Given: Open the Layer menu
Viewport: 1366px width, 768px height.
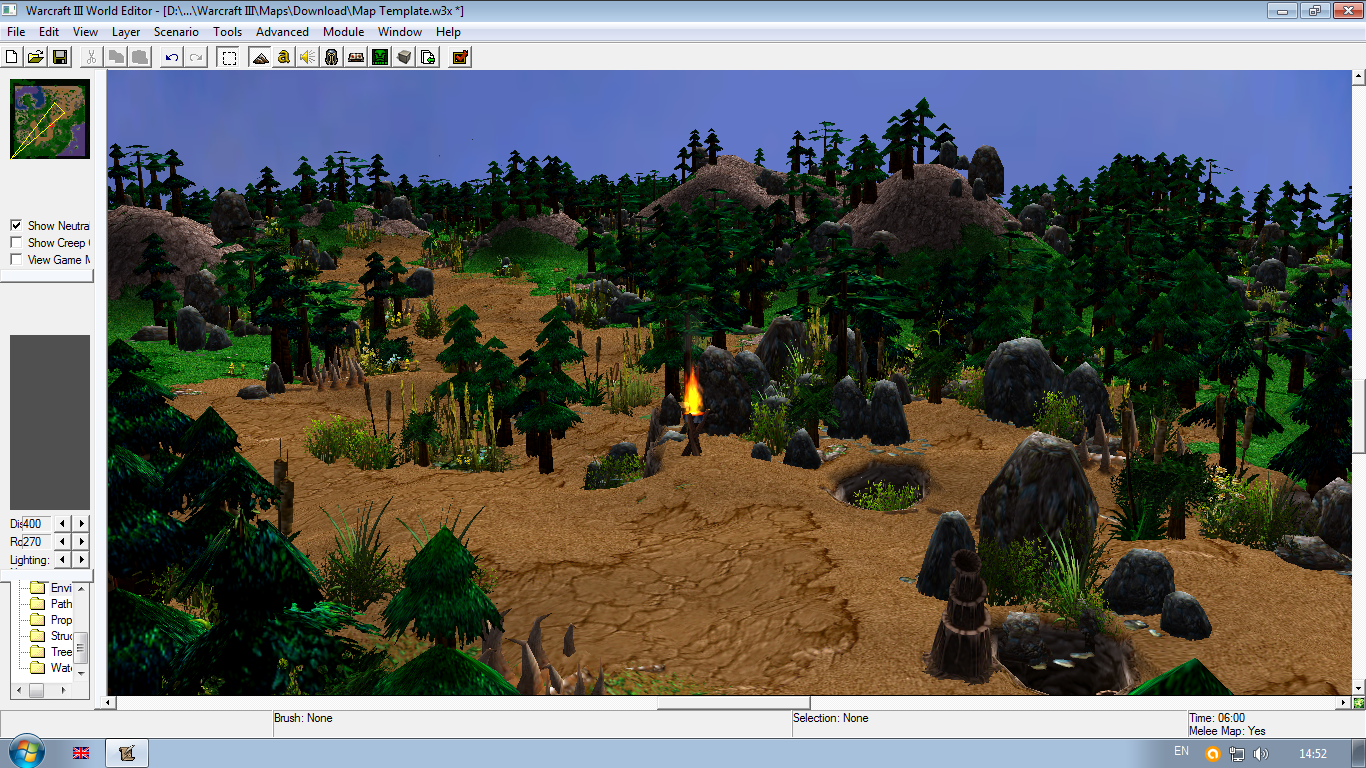Looking at the screenshot, I should 126,32.
